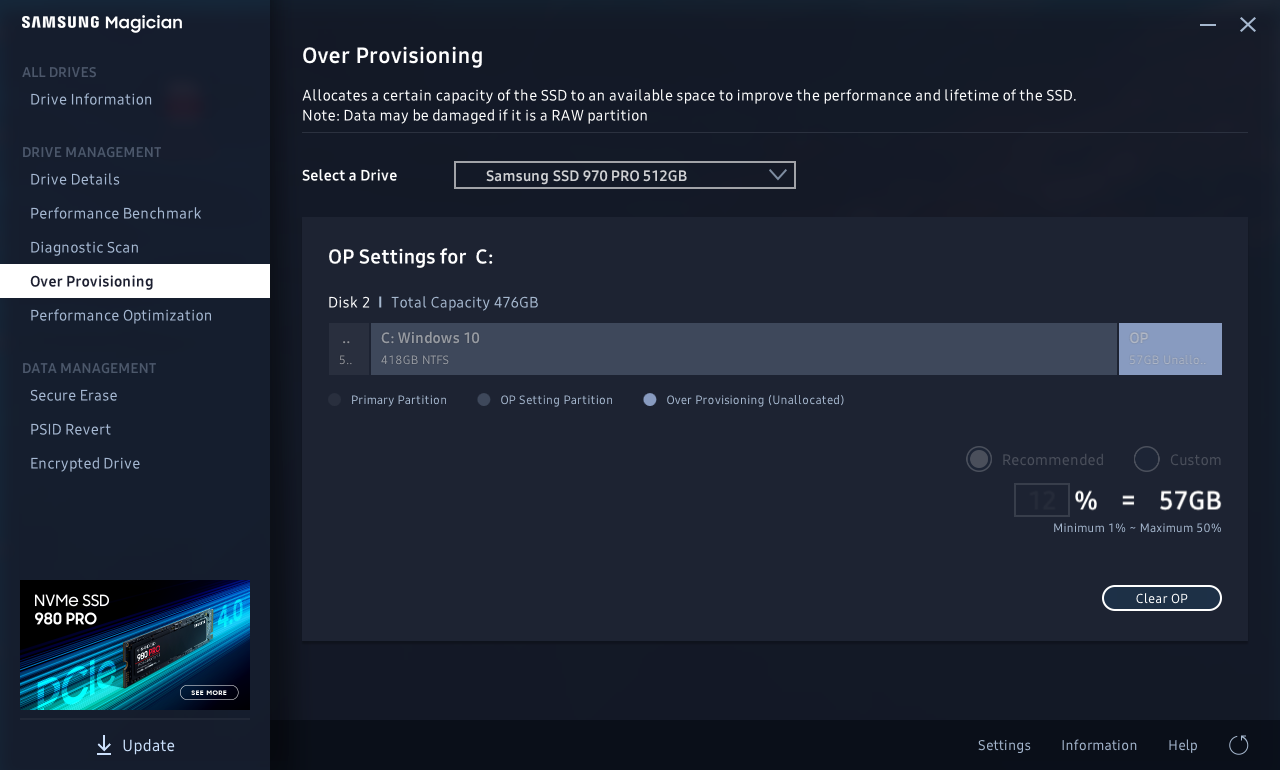This screenshot has height=770, width=1280.
Task: Click the small leading partition block
Action: click(x=349, y=349)
